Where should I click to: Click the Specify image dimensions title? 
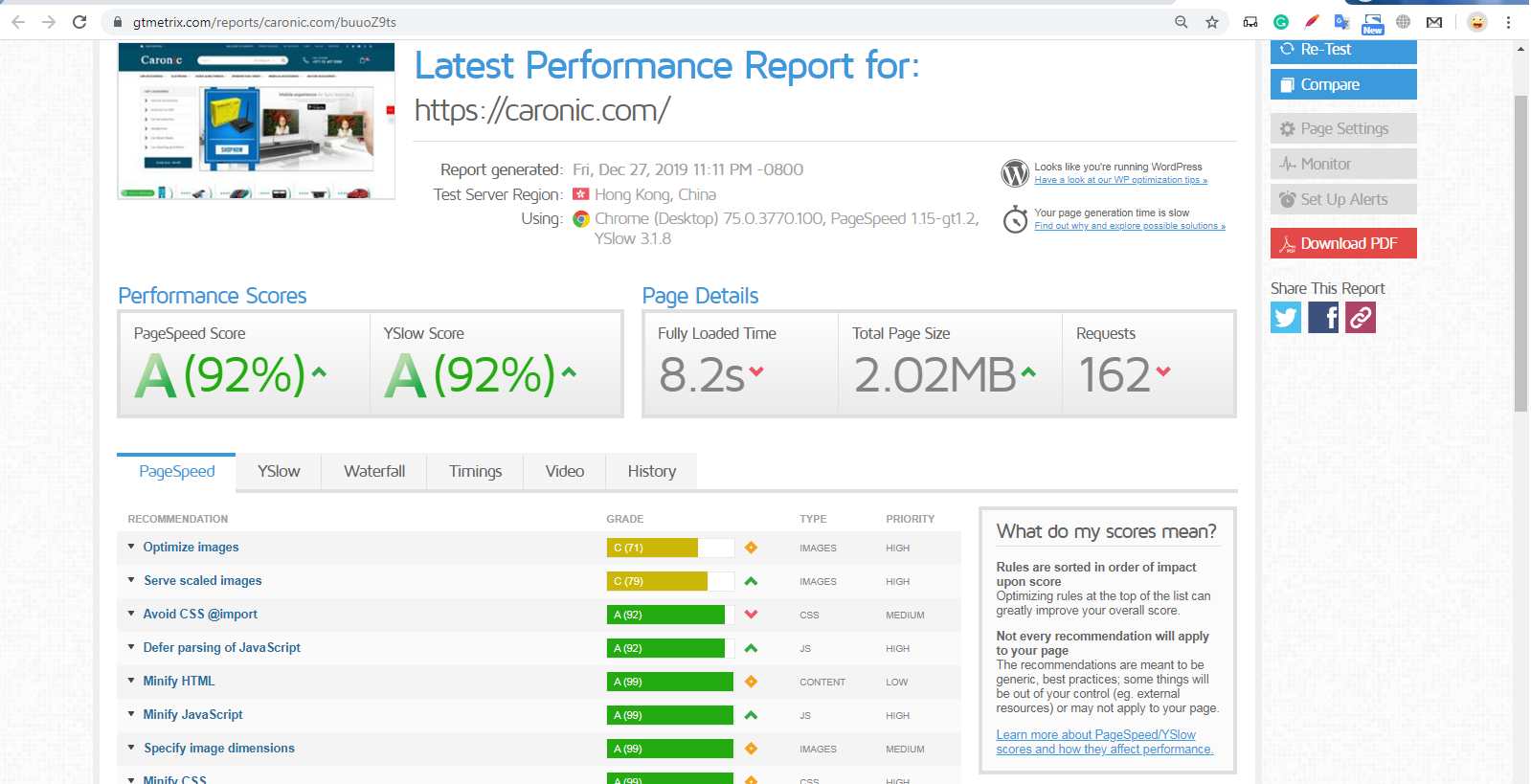[x=219, y=748]
